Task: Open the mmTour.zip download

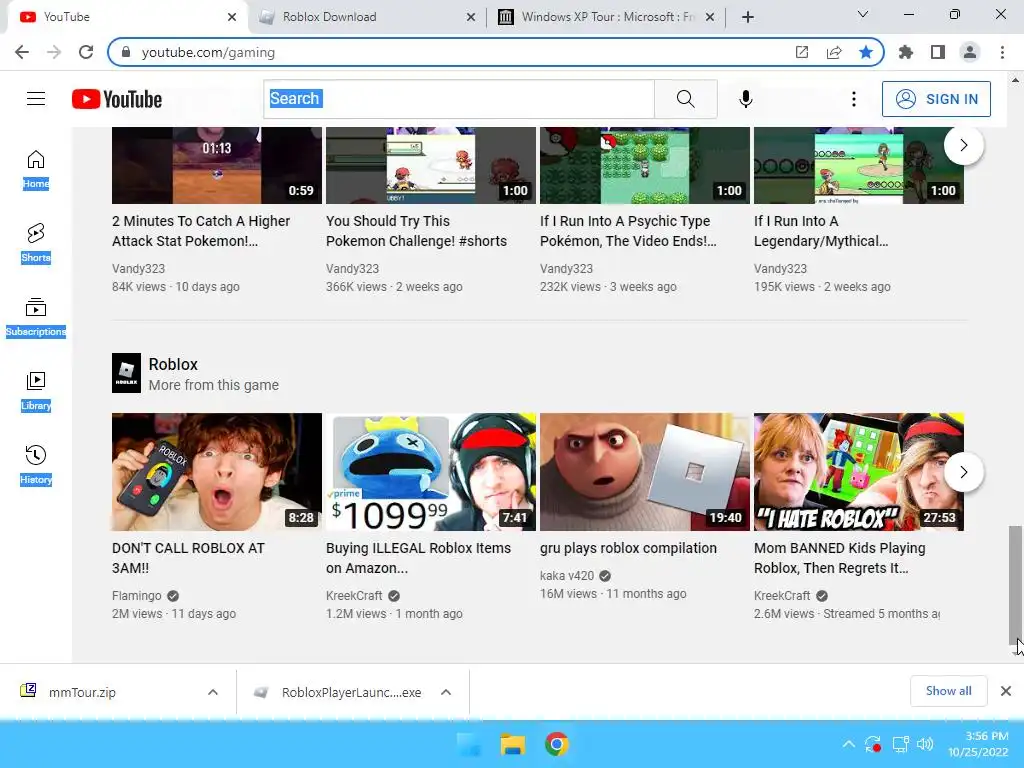Action: (x=82, y=692)
